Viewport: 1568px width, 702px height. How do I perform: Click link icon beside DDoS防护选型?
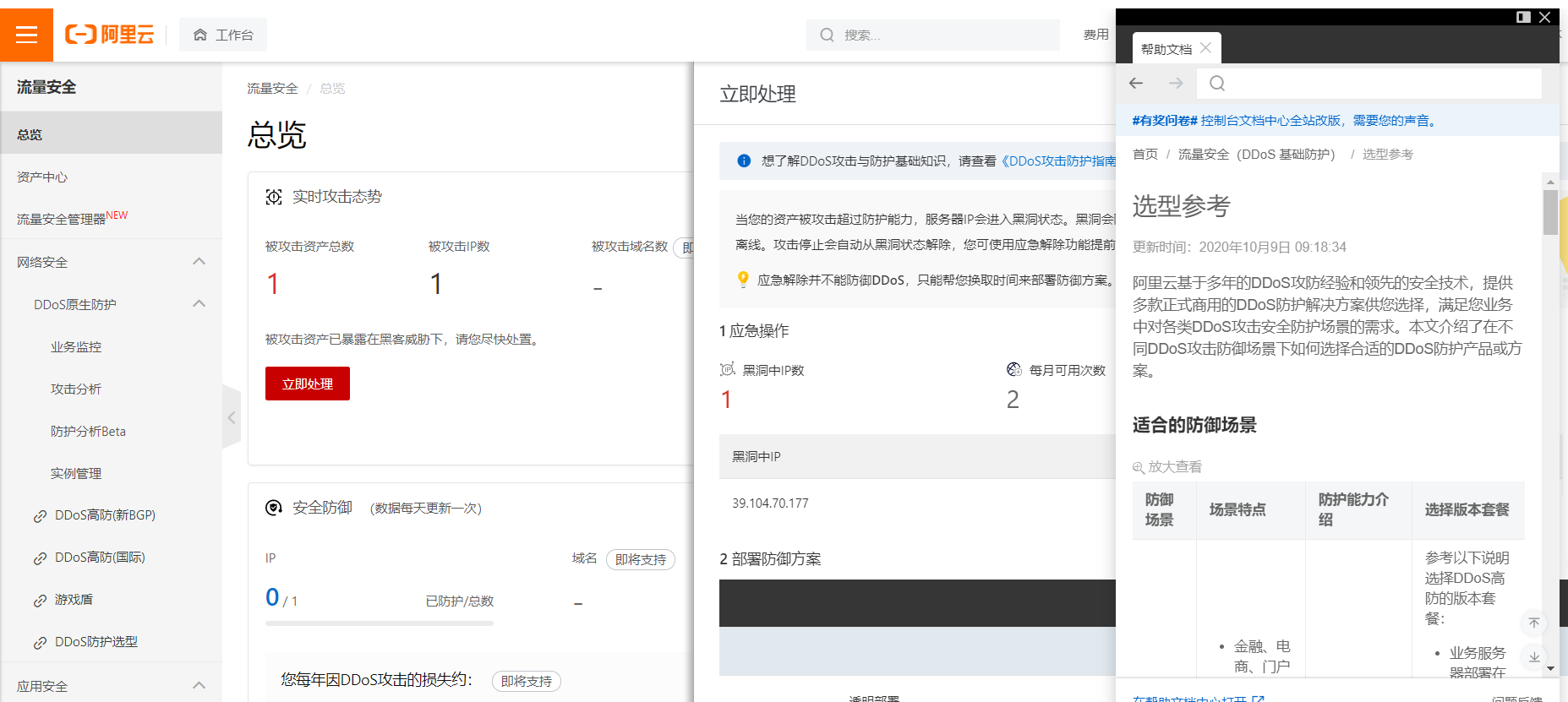point(40,643)
